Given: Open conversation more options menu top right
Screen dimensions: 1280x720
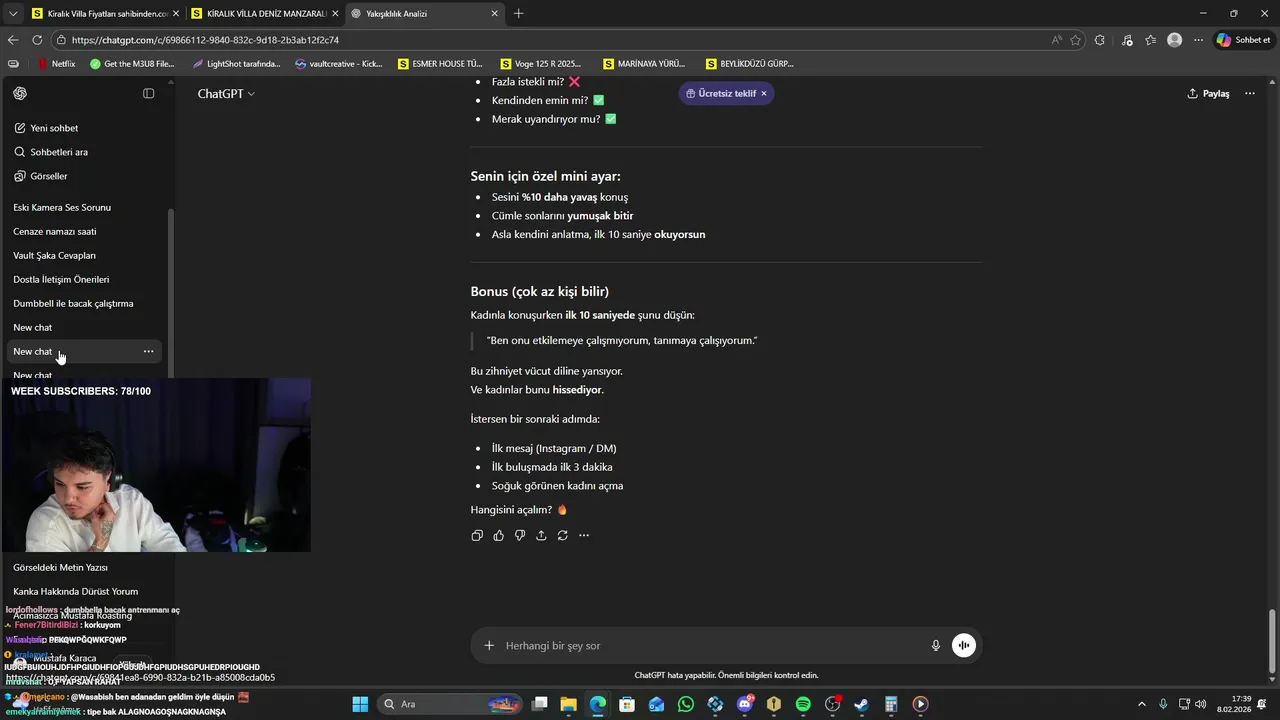Looking at the screenshot, I should pyautogui.click(x=1249, y=93).
